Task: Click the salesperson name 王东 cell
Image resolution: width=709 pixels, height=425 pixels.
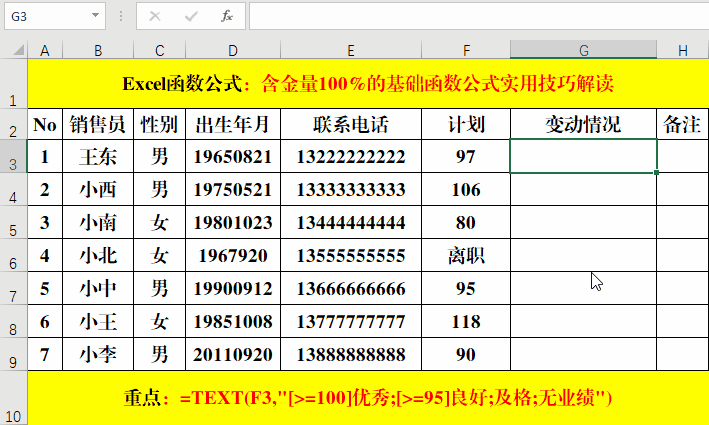Action: tap(97, 156)
